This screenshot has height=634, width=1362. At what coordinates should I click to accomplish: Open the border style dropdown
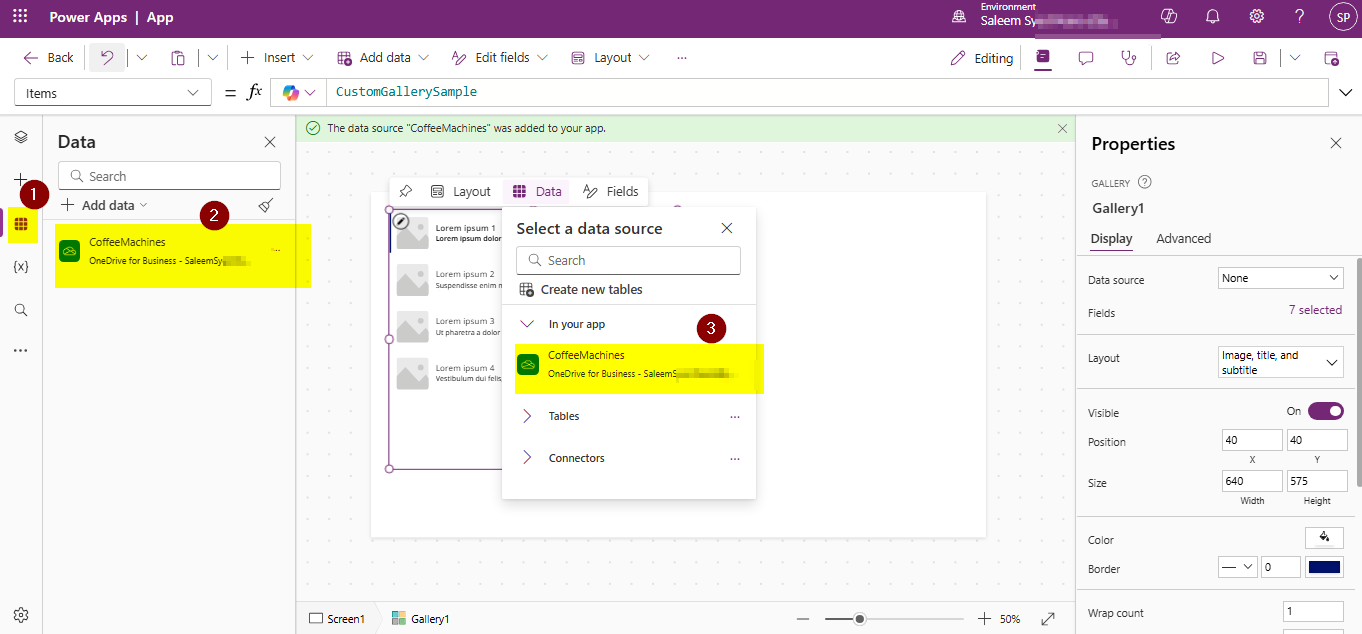click(1238, 567)
